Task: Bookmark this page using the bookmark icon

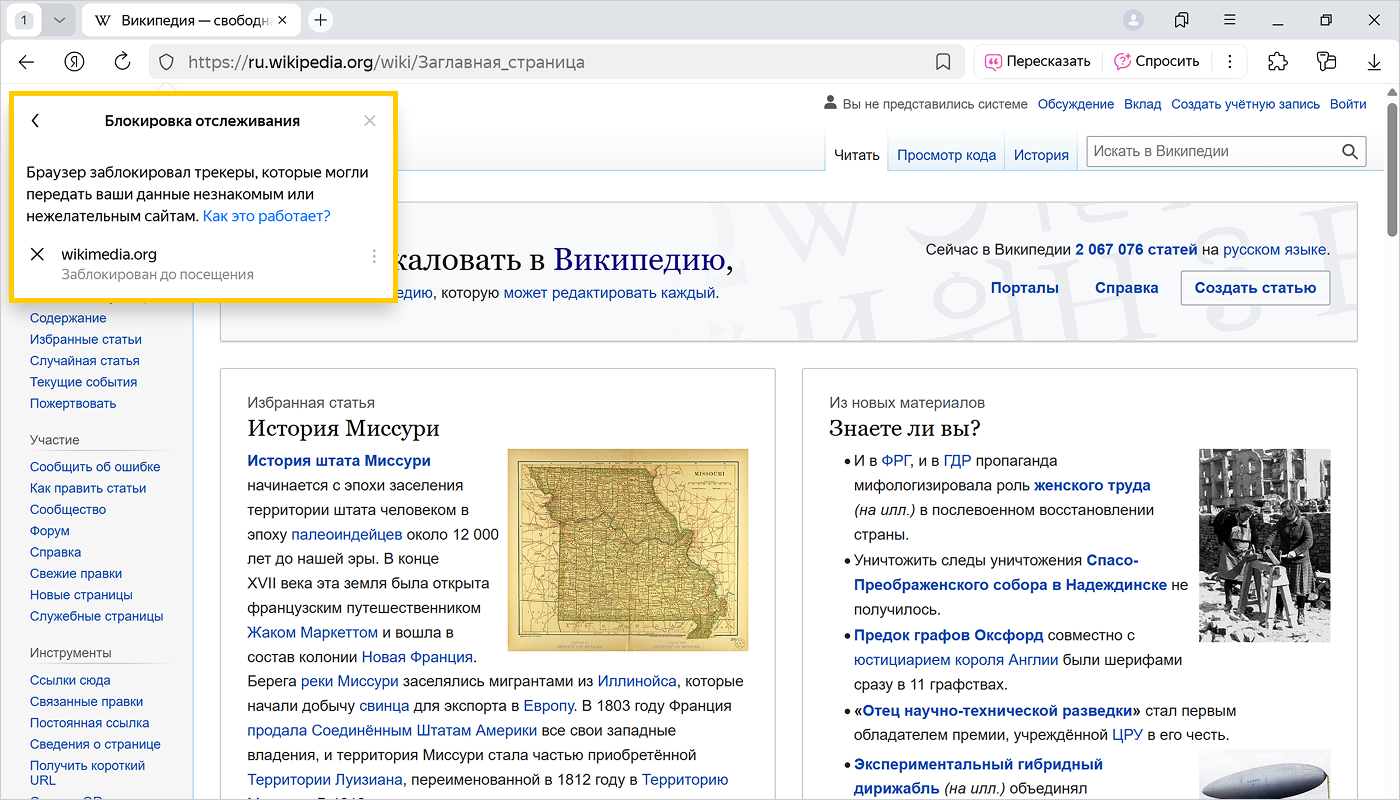Action: coord(942,62)
